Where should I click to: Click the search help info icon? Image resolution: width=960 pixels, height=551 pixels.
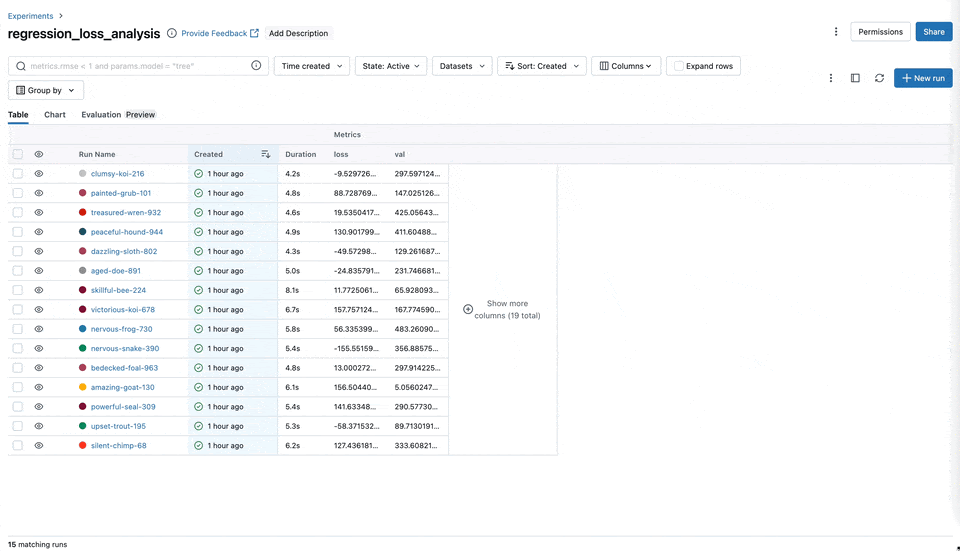(256, 66)
